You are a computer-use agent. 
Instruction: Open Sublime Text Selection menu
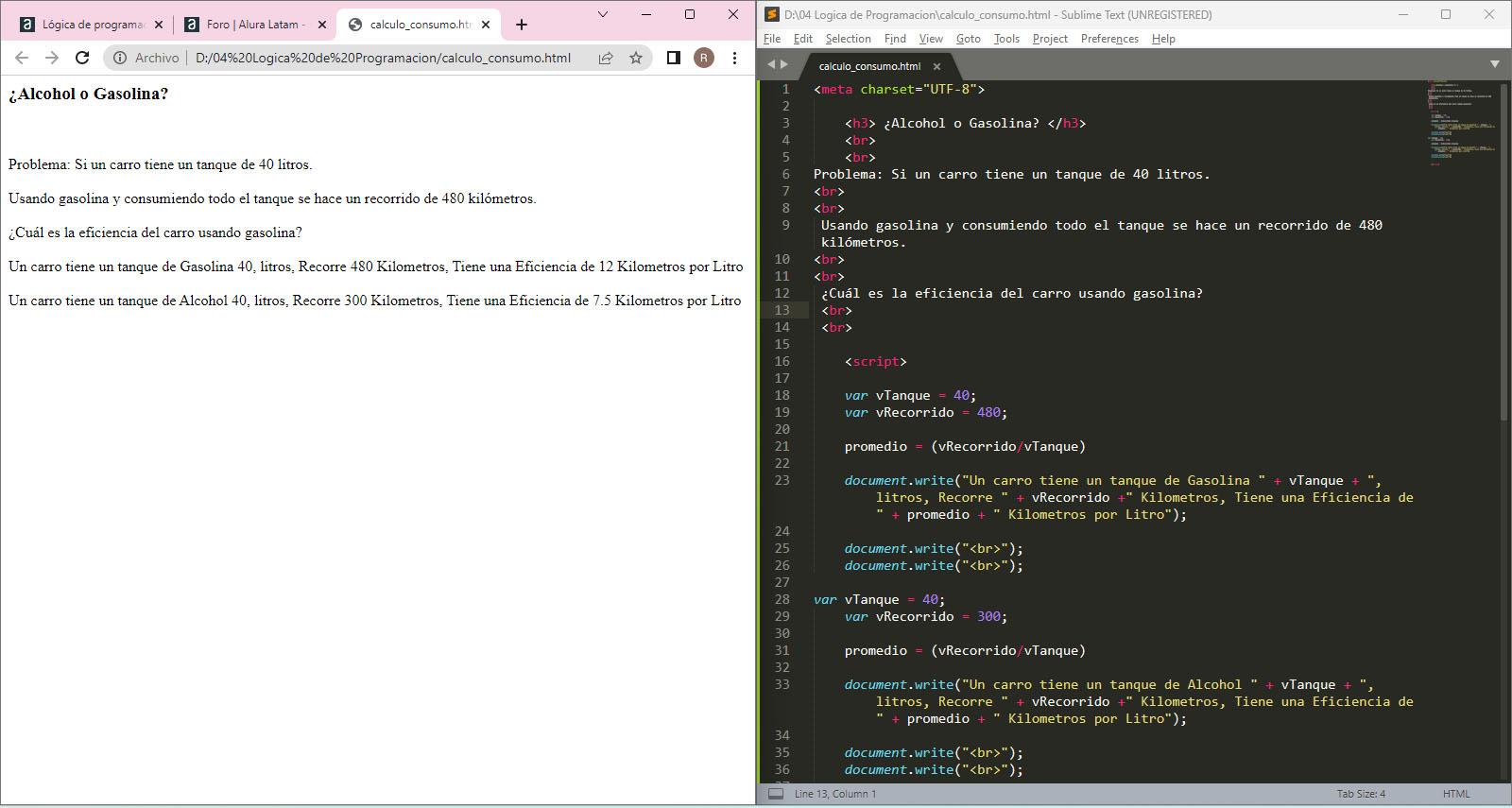pyautogui.click(x=848, y=39)
